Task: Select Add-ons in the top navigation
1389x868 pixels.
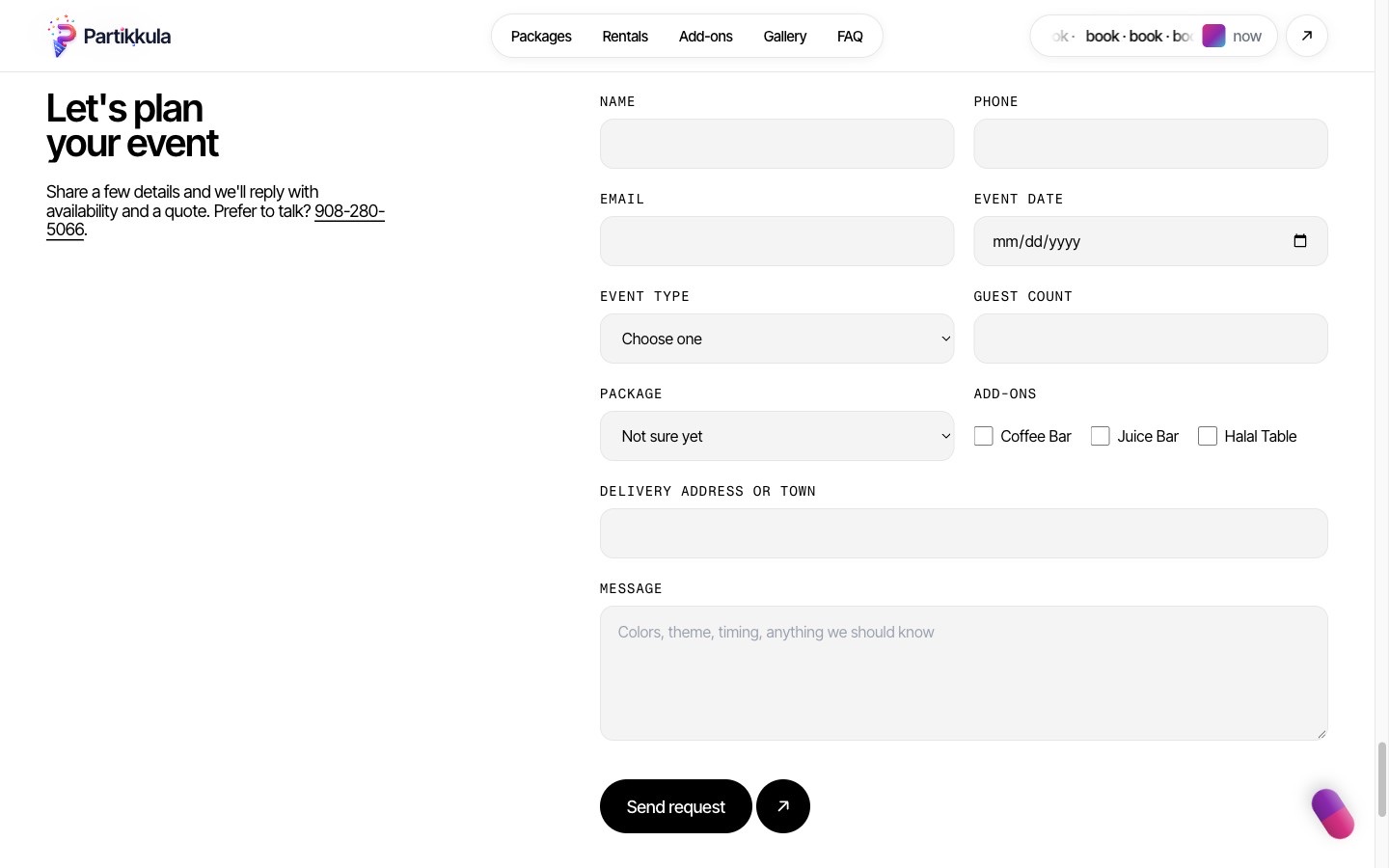Action: tap(706, 36)
